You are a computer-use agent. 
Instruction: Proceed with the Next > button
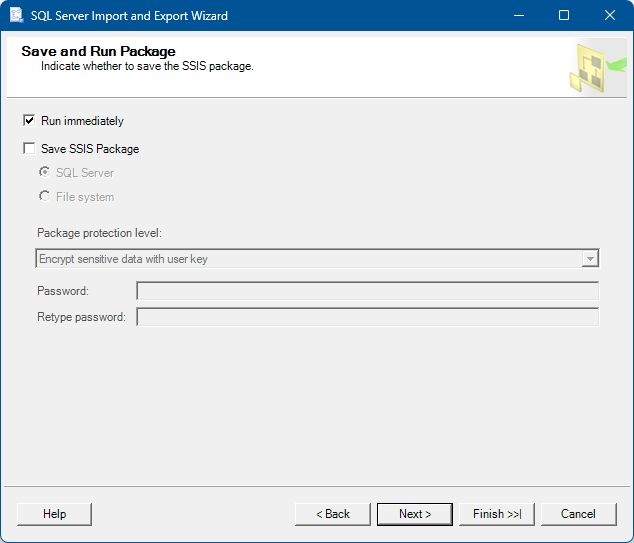coord(415,514)
